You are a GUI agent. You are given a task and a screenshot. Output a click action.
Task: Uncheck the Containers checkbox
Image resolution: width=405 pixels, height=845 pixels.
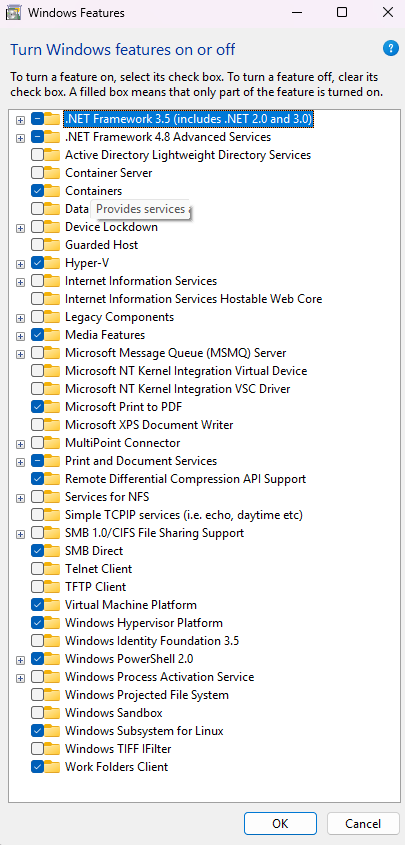[x=38, y=191]
